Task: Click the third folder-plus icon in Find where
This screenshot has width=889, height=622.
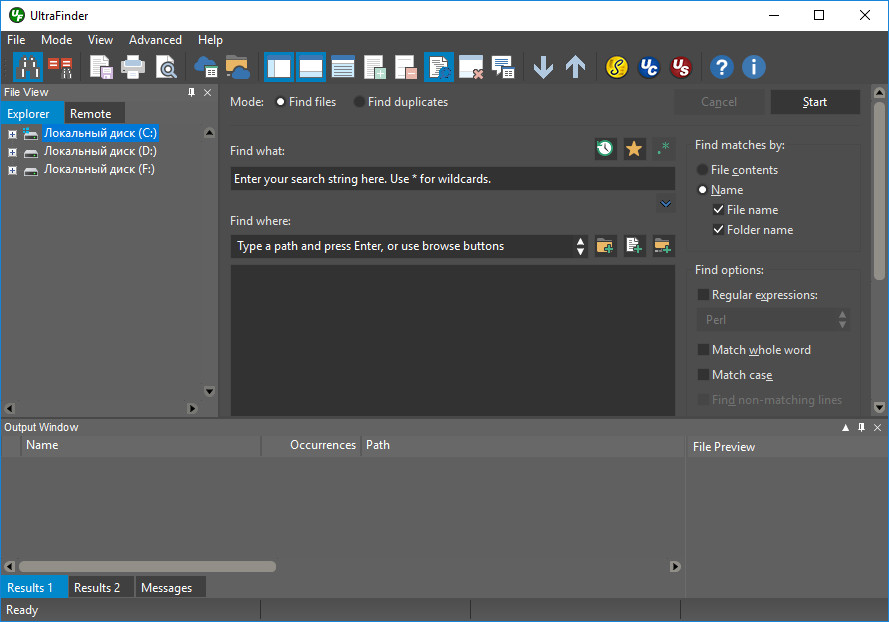Action: pyautogui.click(x=663, y=246)
